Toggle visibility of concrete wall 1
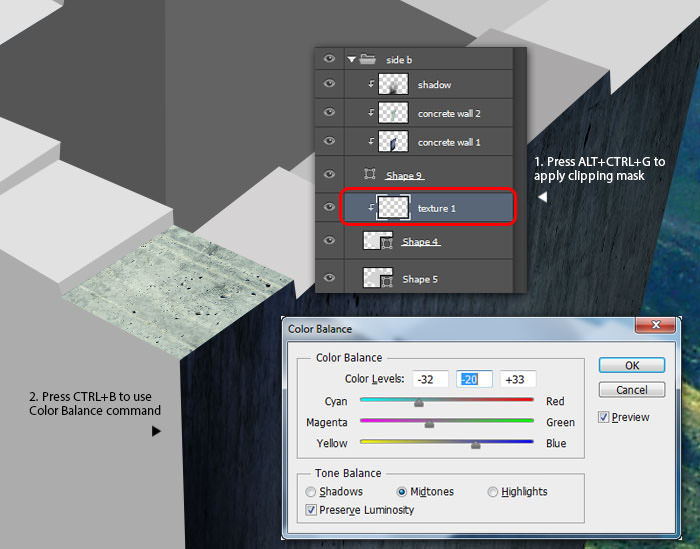This screenshot has width=700, height=549. click(329, 141)
